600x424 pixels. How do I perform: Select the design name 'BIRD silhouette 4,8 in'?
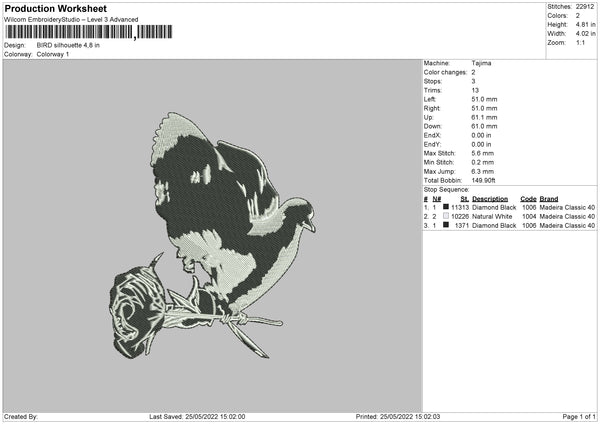tap(68, 45)
